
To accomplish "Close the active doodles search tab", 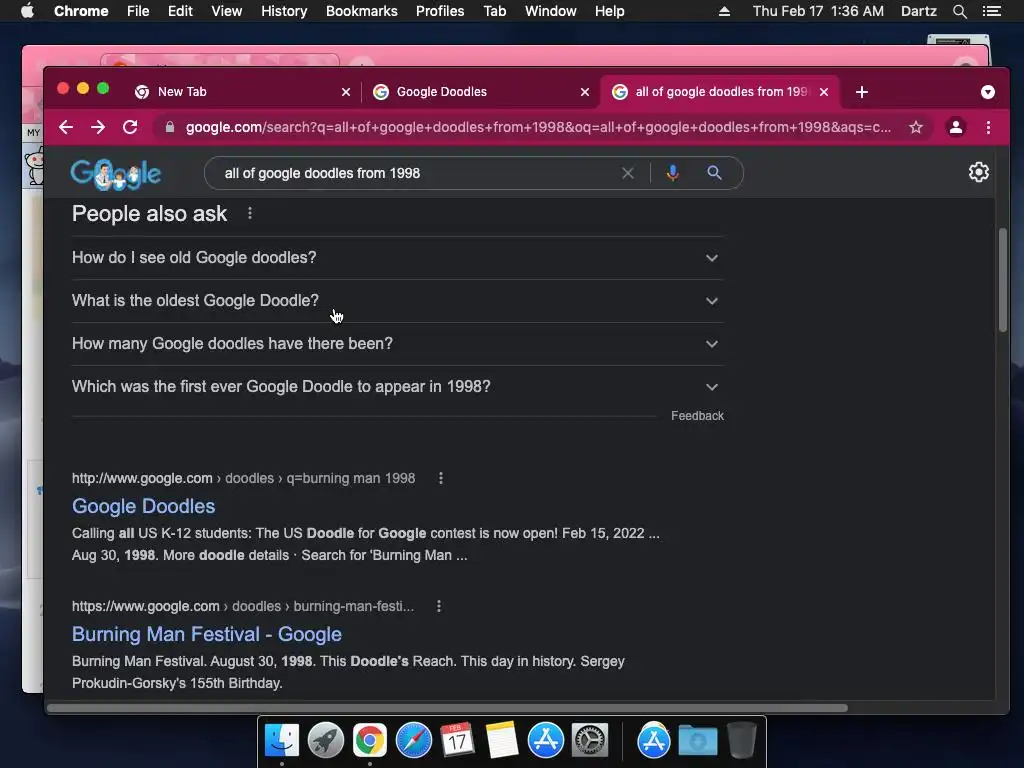I will click(824, 92).
